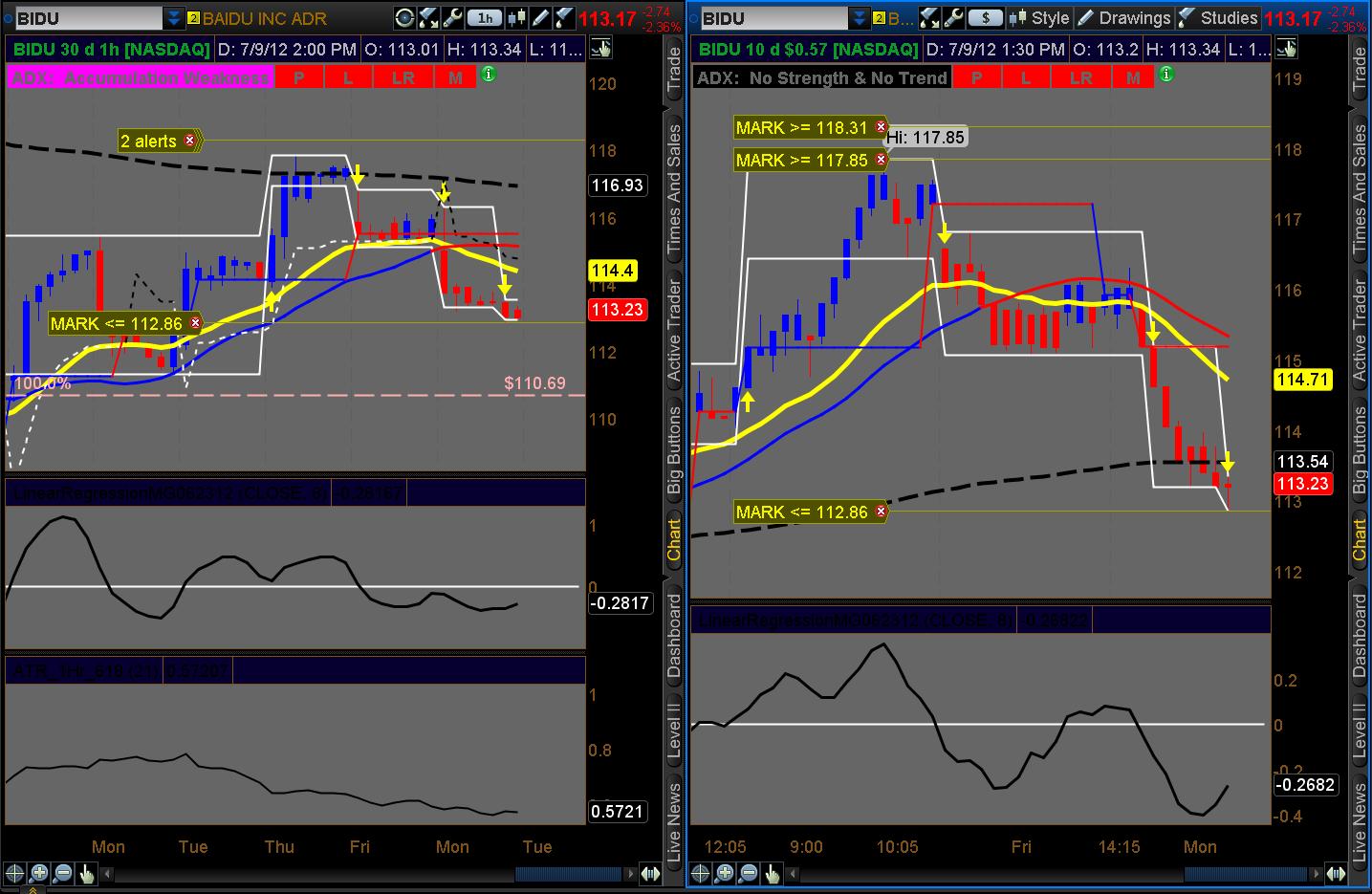1372x894 pixels.
Task: Open pencil drawings tool in left chart
Action: [x=540, y=17]
